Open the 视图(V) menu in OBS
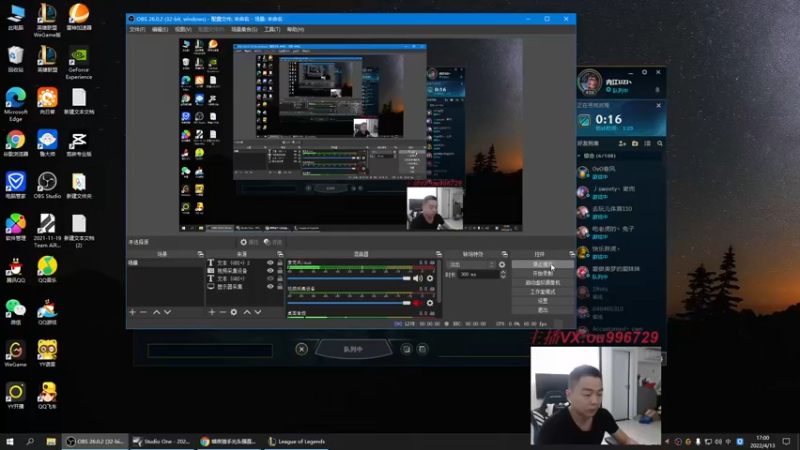Viewport: 800px width, 450px height. [x=183, y=30]
